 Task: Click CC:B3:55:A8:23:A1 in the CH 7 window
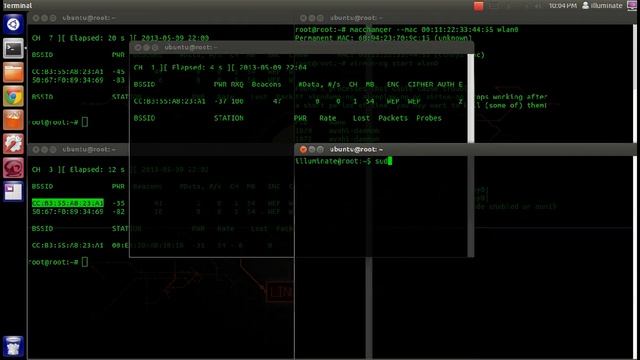tap(68, 71)
